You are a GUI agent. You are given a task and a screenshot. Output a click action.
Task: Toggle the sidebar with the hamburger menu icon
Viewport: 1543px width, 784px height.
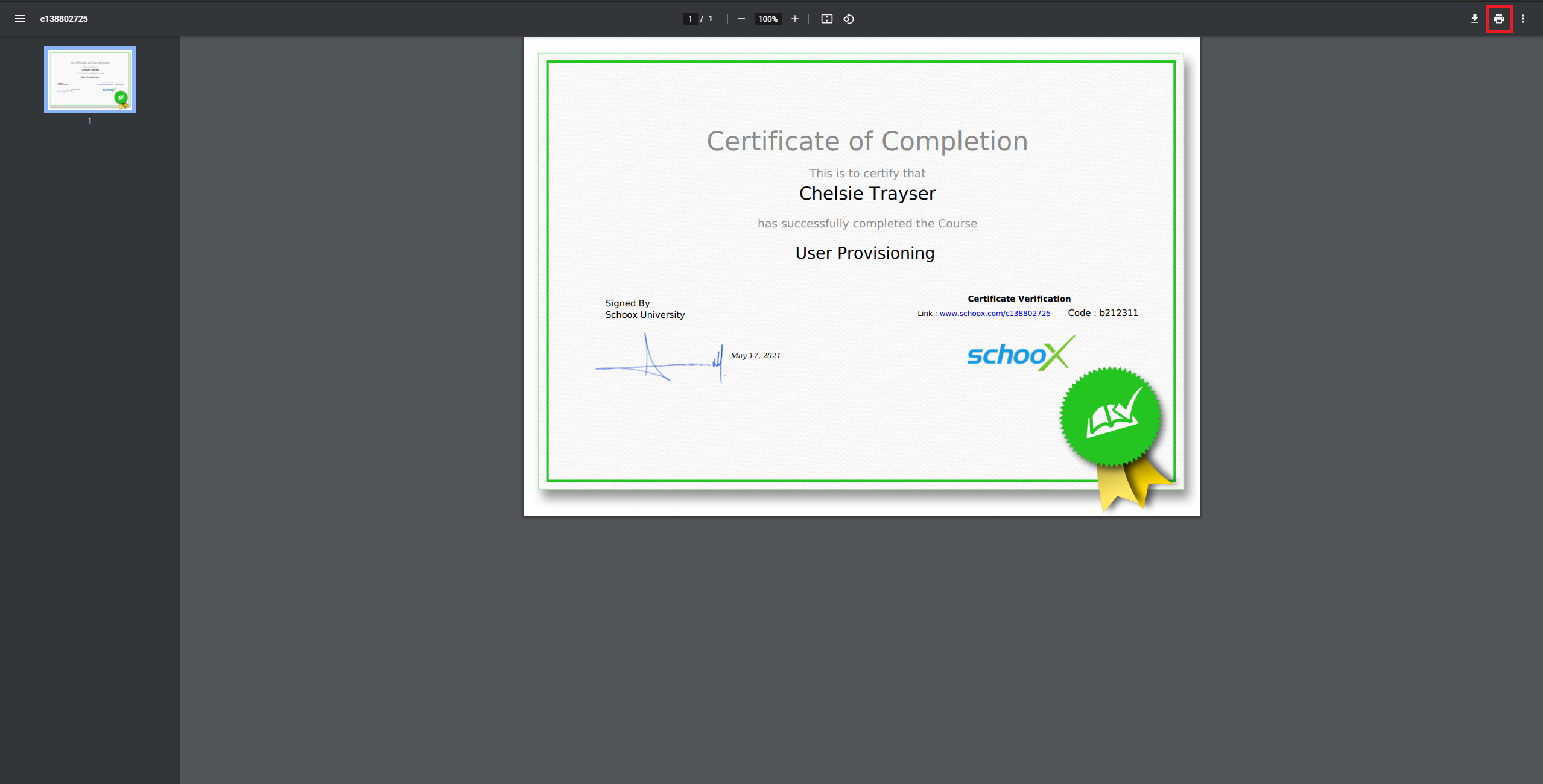(20, 19)
